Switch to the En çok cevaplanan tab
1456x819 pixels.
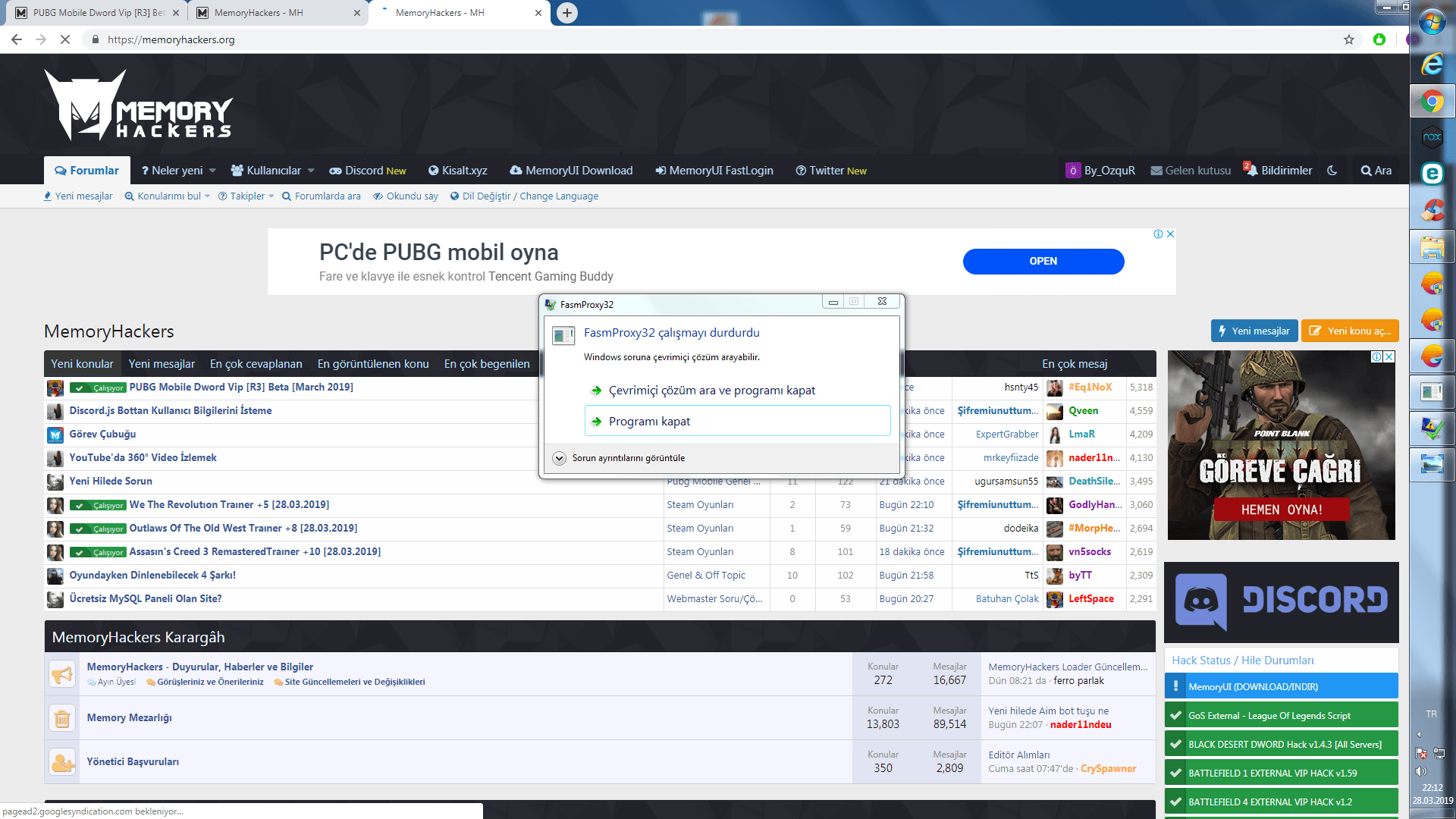pyautogui.click(x=256, y=364)
